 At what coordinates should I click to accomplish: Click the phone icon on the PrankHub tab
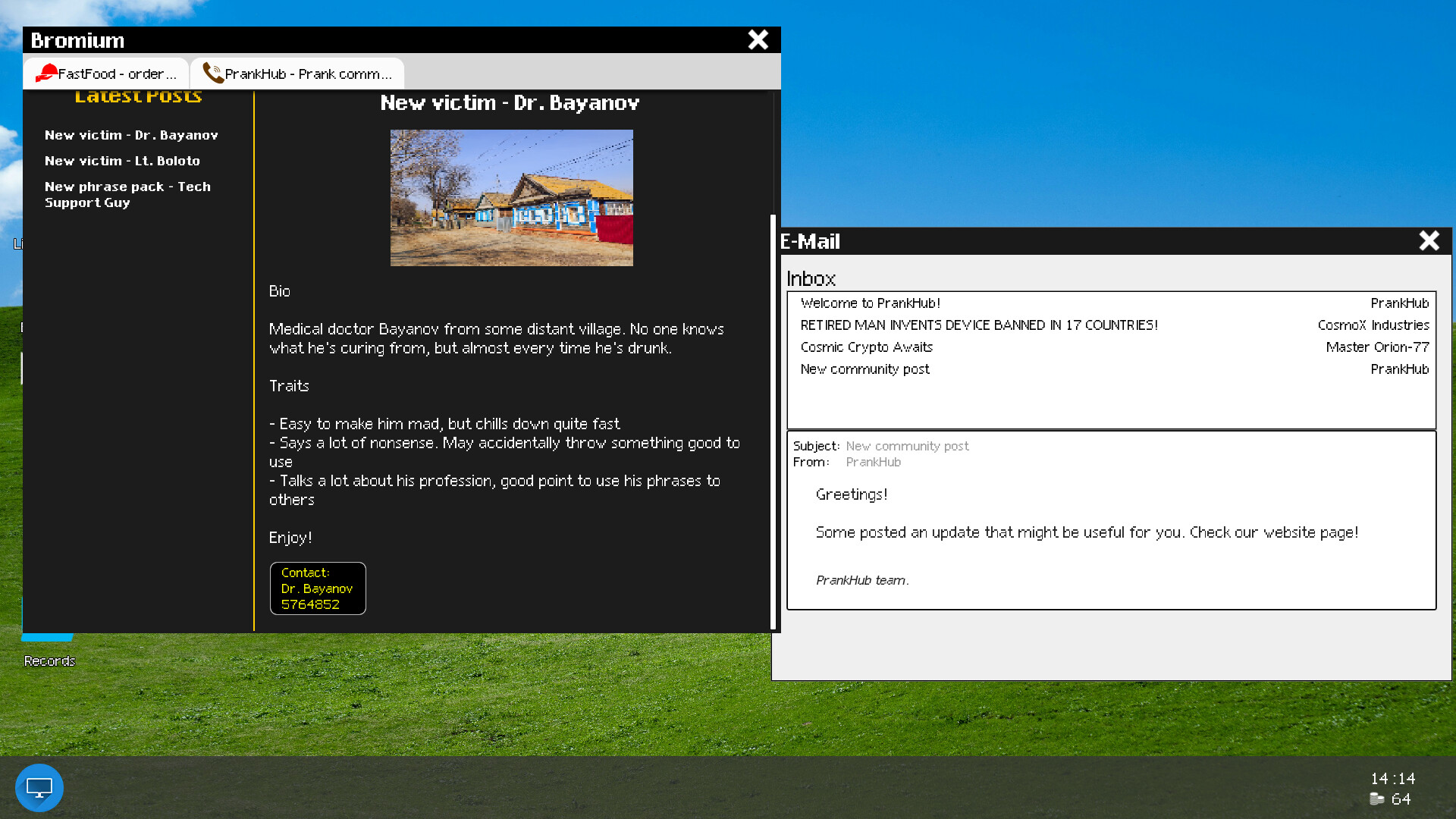click(x=212, y=72)
